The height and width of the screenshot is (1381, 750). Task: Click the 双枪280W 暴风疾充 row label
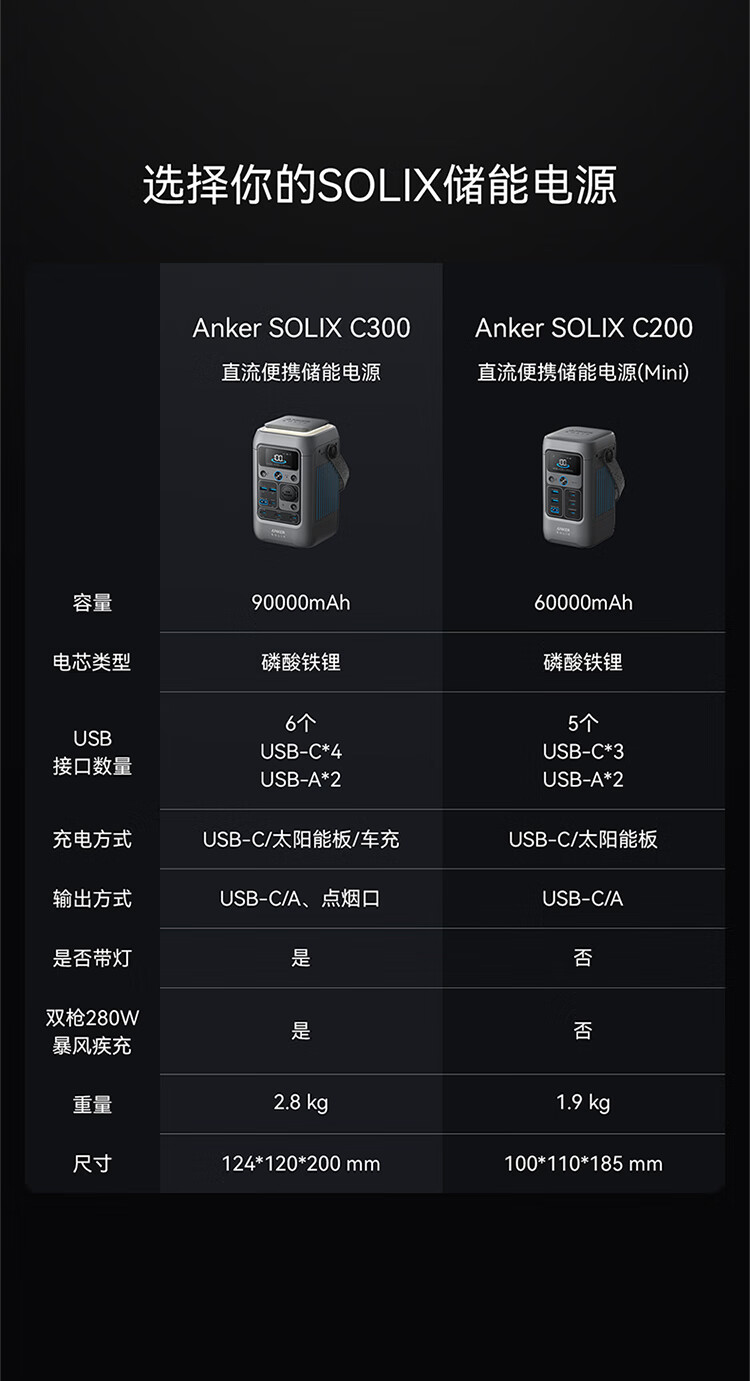(92, 1032)
